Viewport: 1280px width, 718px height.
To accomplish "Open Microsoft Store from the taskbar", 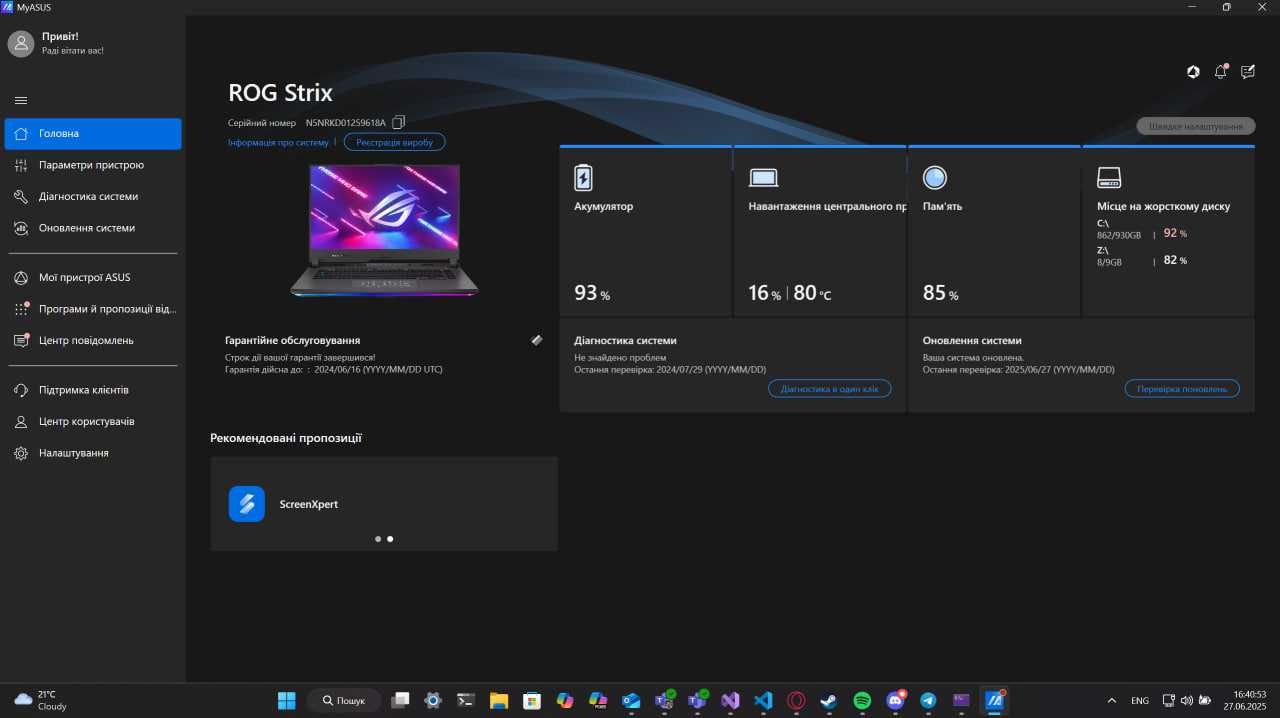I will tap(532, 700).
